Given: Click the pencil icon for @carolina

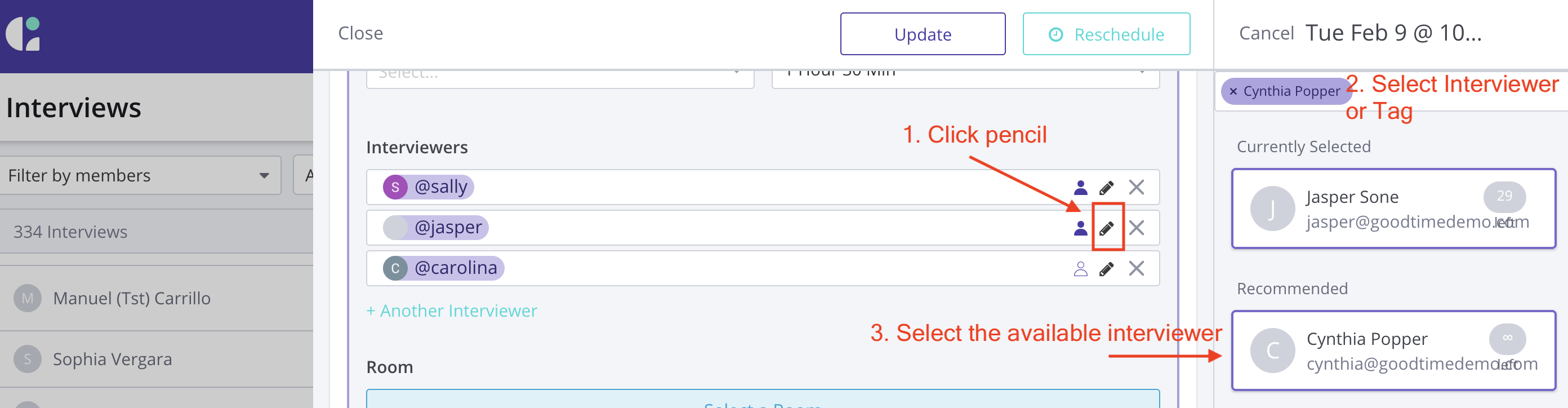Looking at the screenshot, I should [1107, 269].
